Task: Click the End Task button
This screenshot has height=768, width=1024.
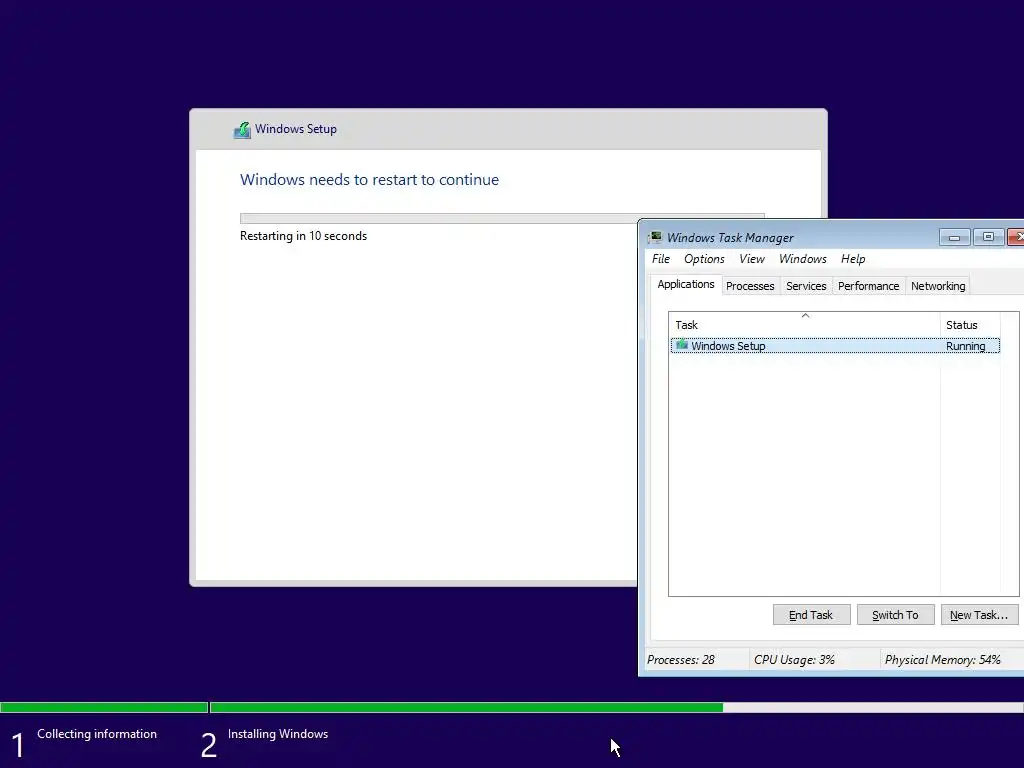Action: 811,615
